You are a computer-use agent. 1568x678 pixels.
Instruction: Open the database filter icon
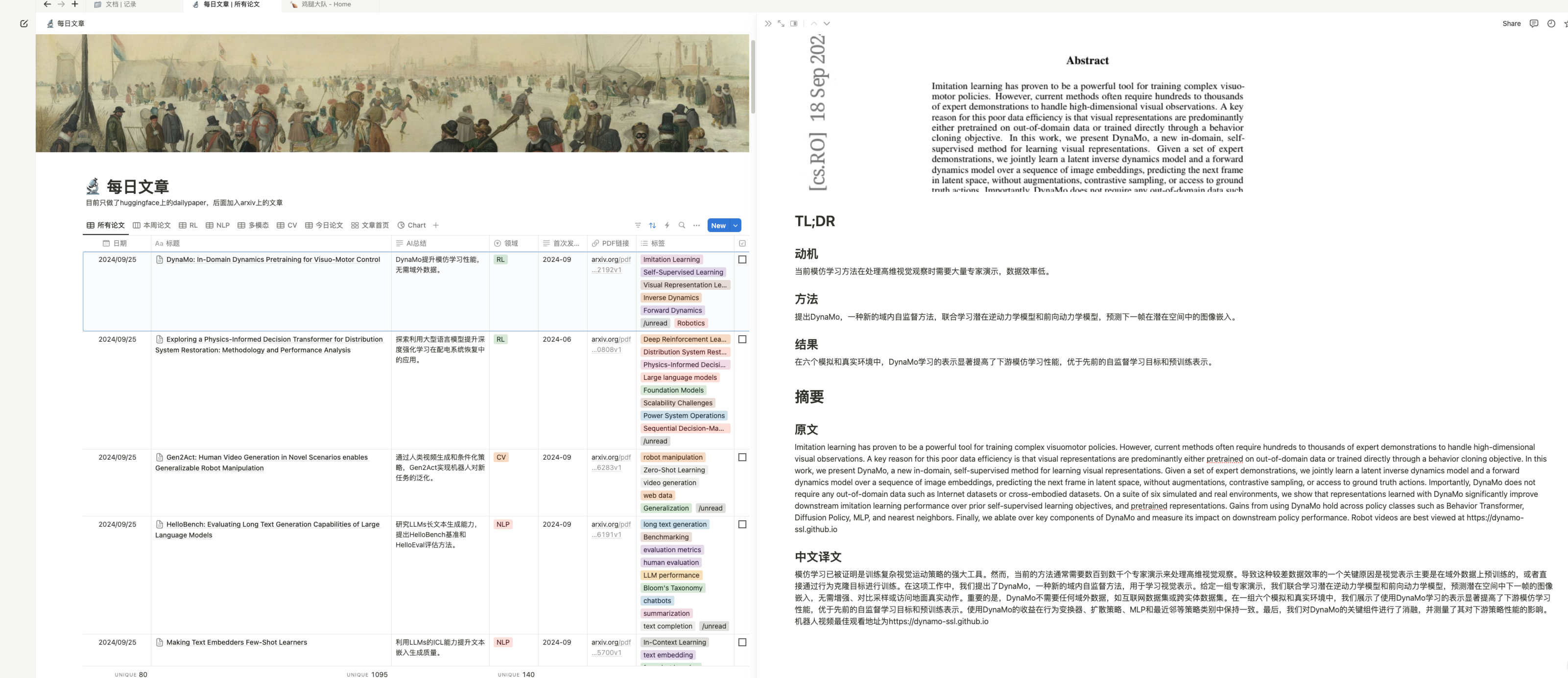click(638, 225)
